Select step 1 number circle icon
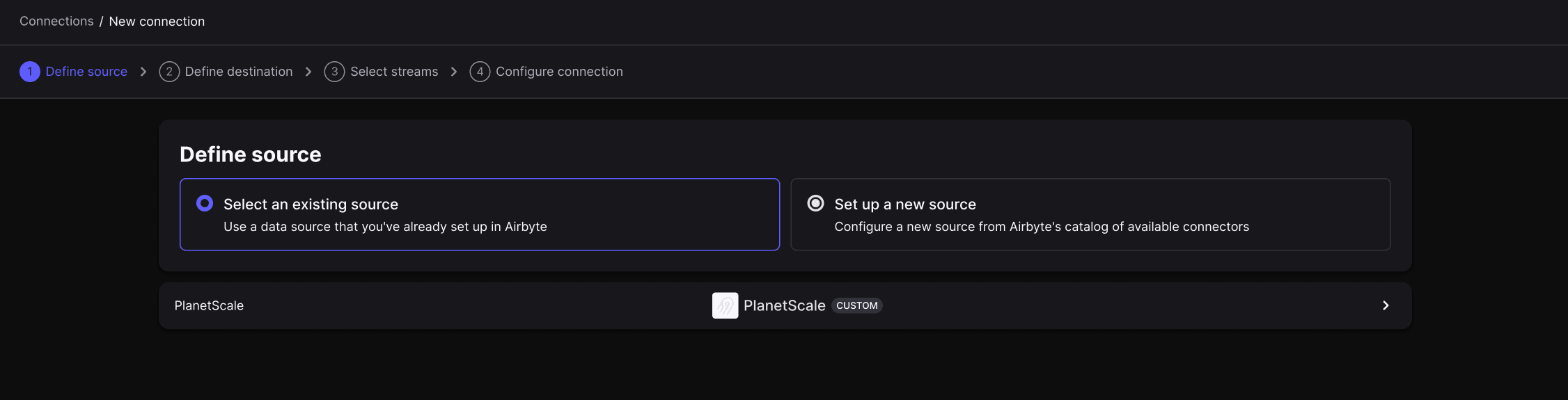This screenshot has height=400, width=1568. 30,72
